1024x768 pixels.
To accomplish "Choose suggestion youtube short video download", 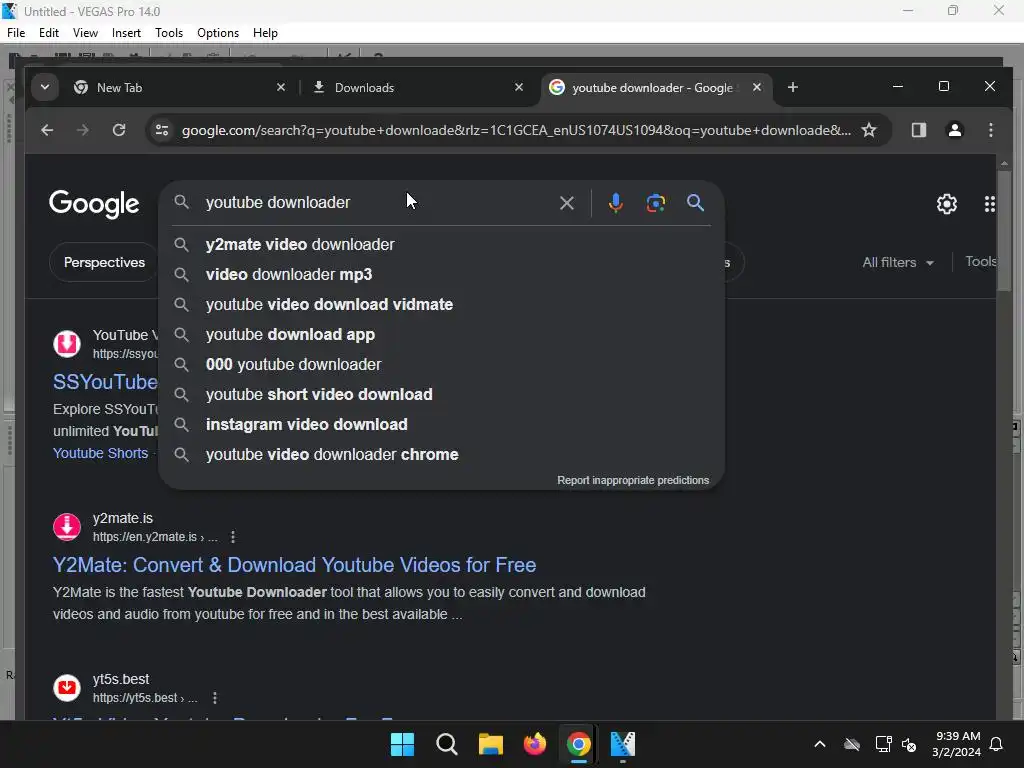I will point(441,394).
